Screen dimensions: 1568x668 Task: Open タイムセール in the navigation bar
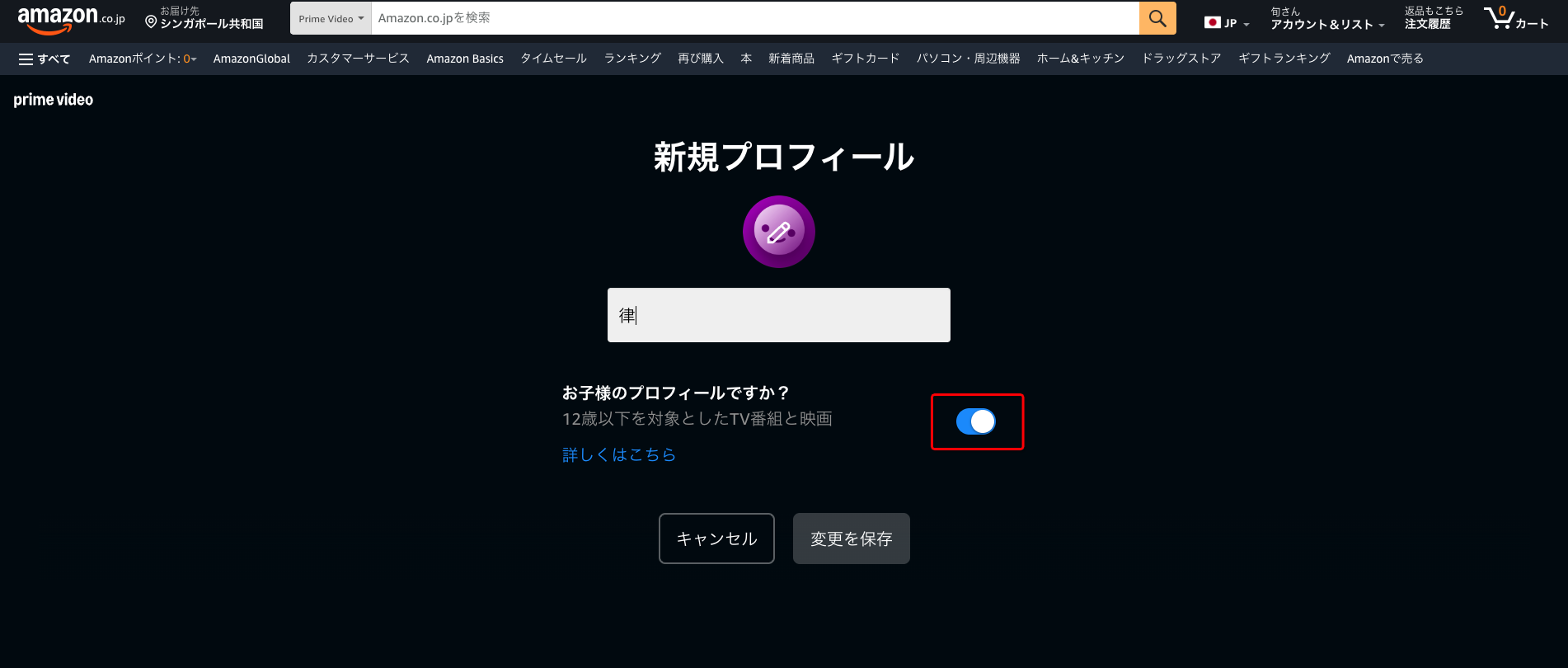coord(553,59)
